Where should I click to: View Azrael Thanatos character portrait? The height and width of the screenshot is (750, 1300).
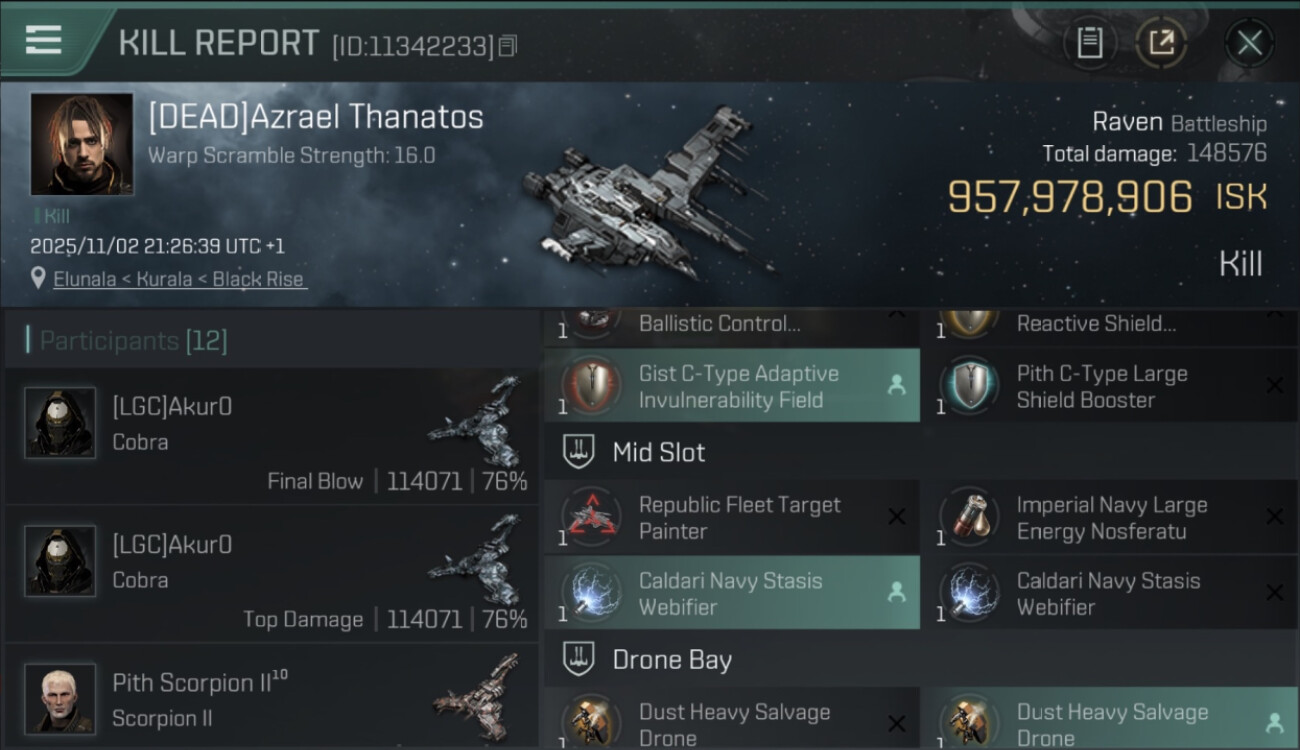pos(81,144)
